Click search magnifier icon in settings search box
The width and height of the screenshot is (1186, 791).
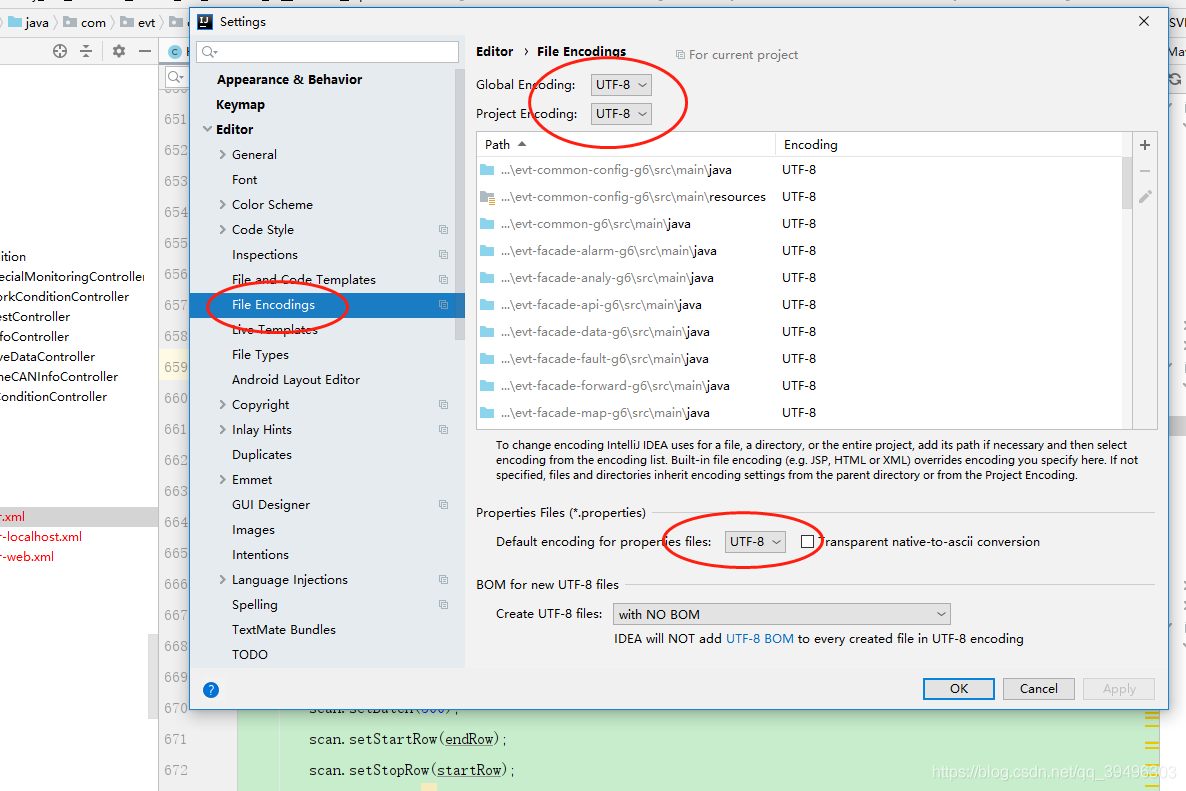210,51
